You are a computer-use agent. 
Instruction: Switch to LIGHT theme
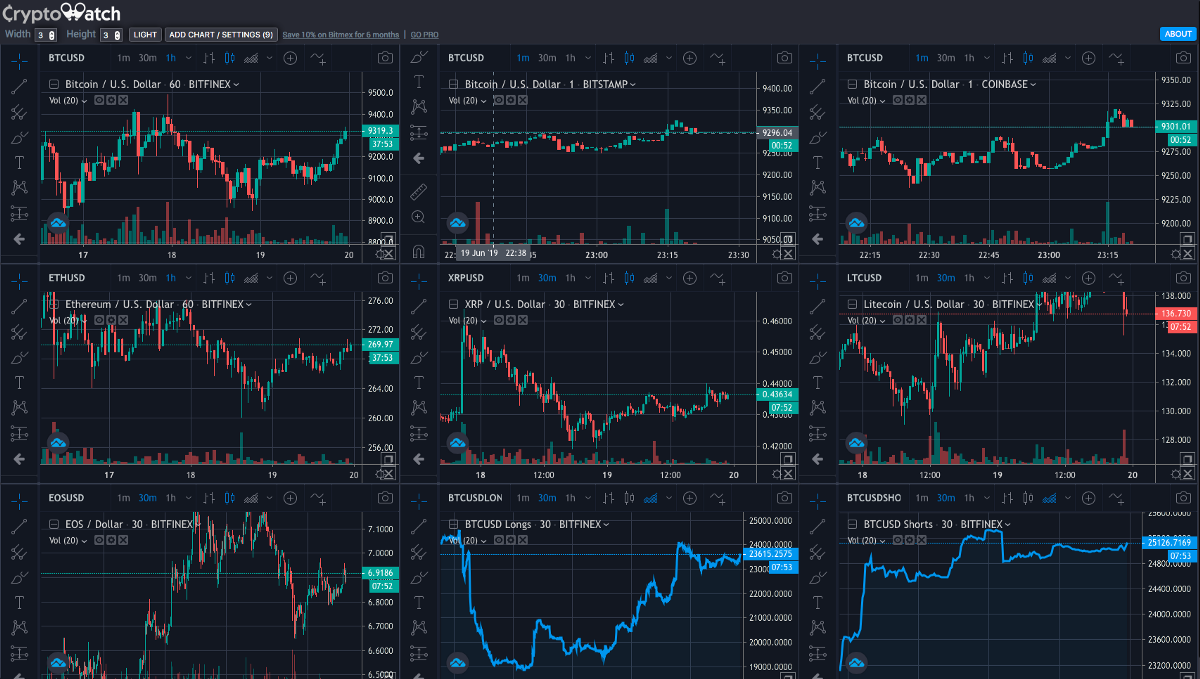[x=145, y=34]
